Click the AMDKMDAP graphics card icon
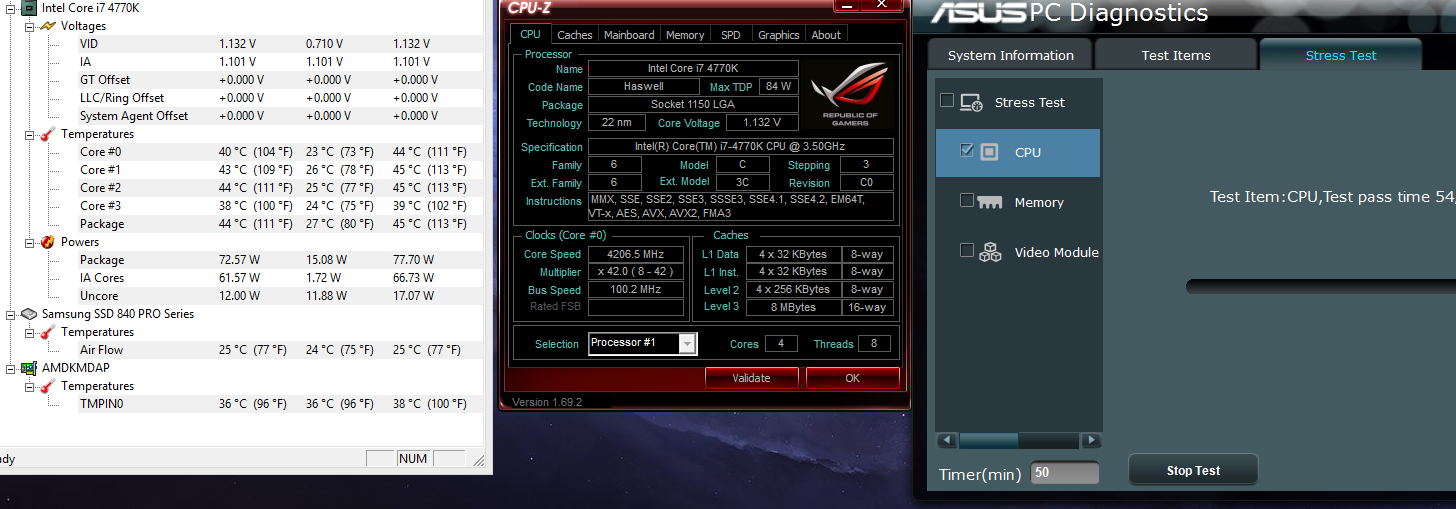Viewport: 1456px width, 509px height. pyautogui.click(x=29, y=368)
